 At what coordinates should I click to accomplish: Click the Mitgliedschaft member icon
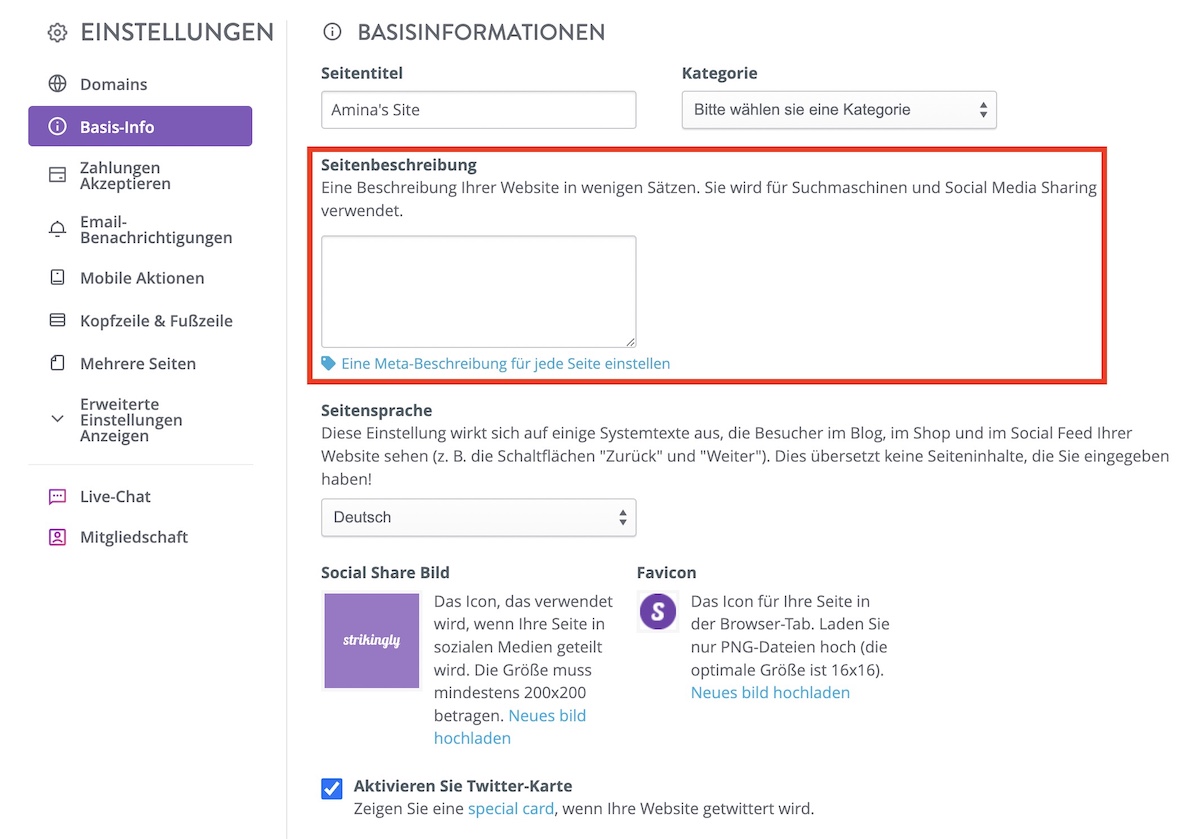coord(58,537)
